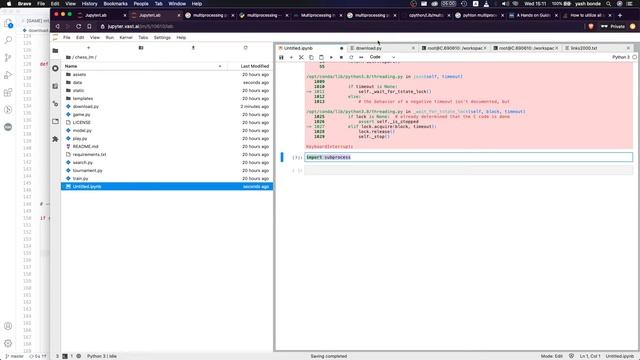
Task: Open JupyterLab View menu
Action: 95,38
